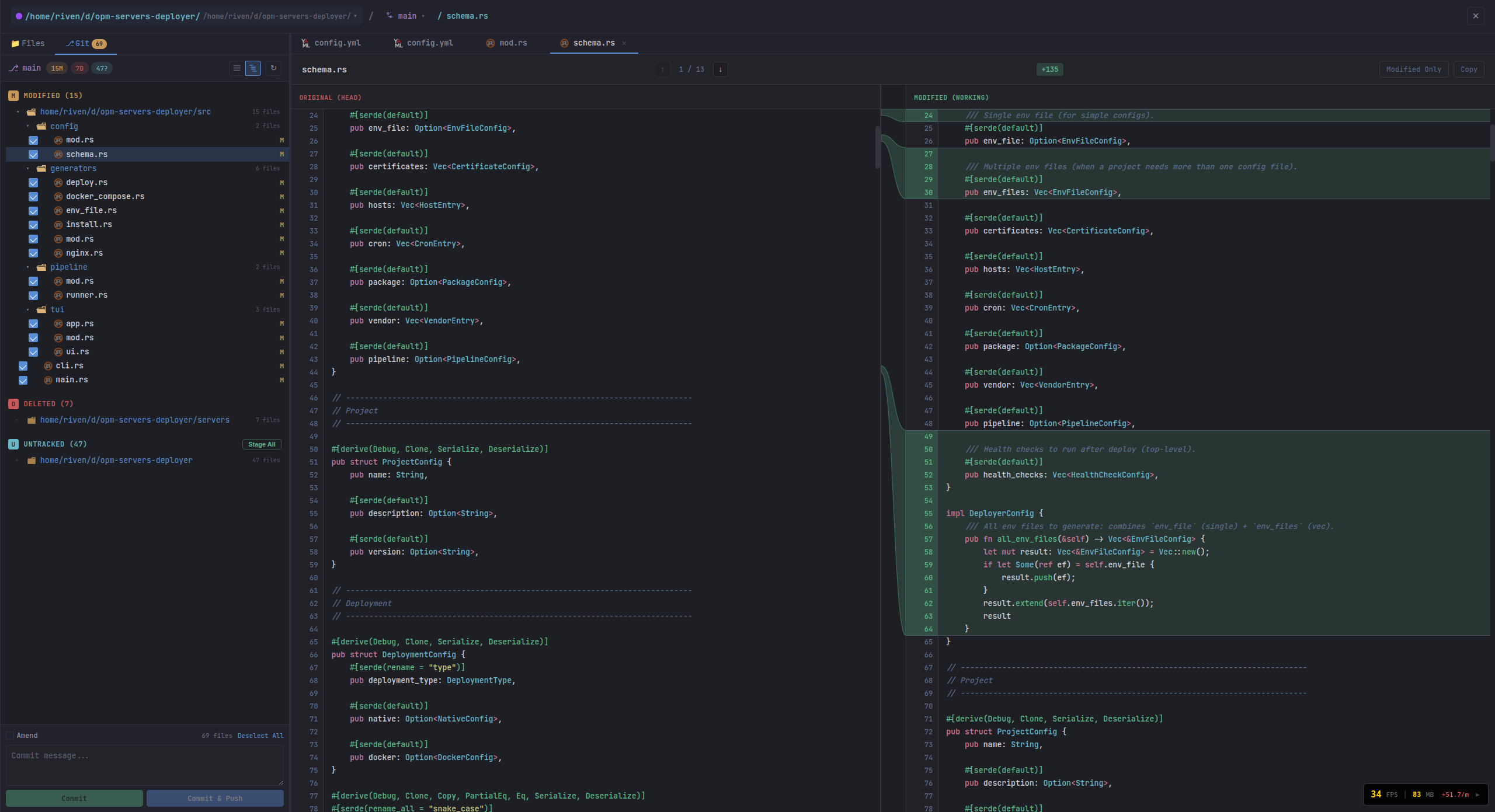Close the schema.rs diff tab
Image resolution: width=1495 pixels, height=812 pixels.
[x=624, y=43]
